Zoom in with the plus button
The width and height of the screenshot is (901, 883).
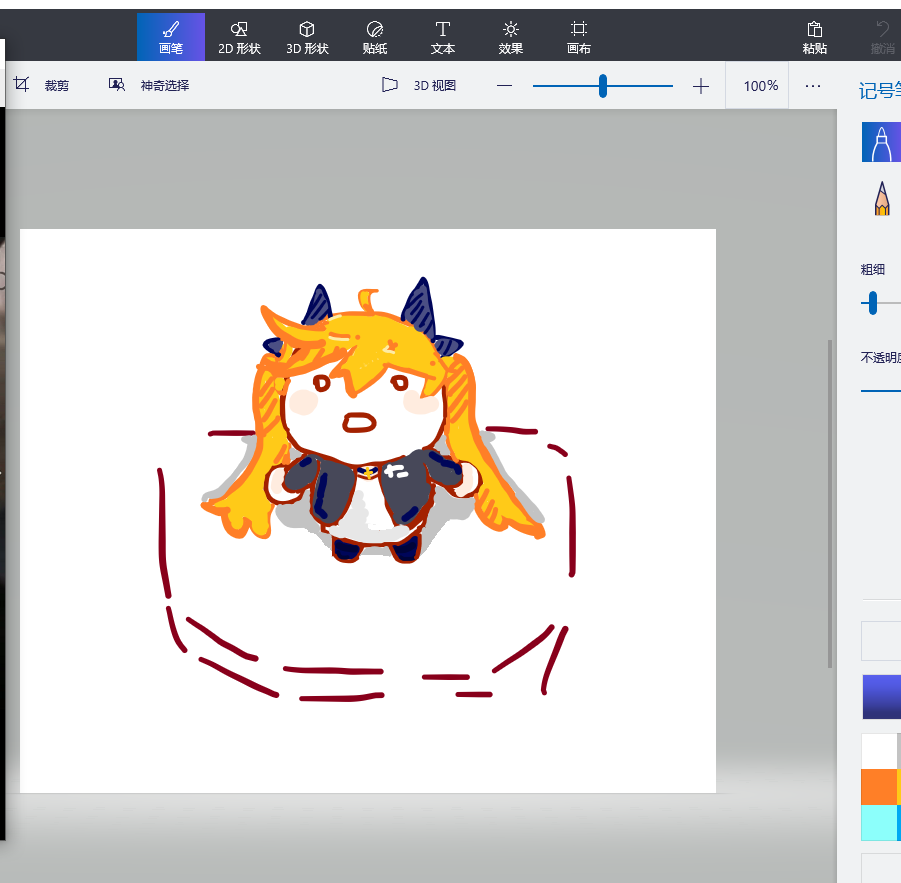pos(701,87)
